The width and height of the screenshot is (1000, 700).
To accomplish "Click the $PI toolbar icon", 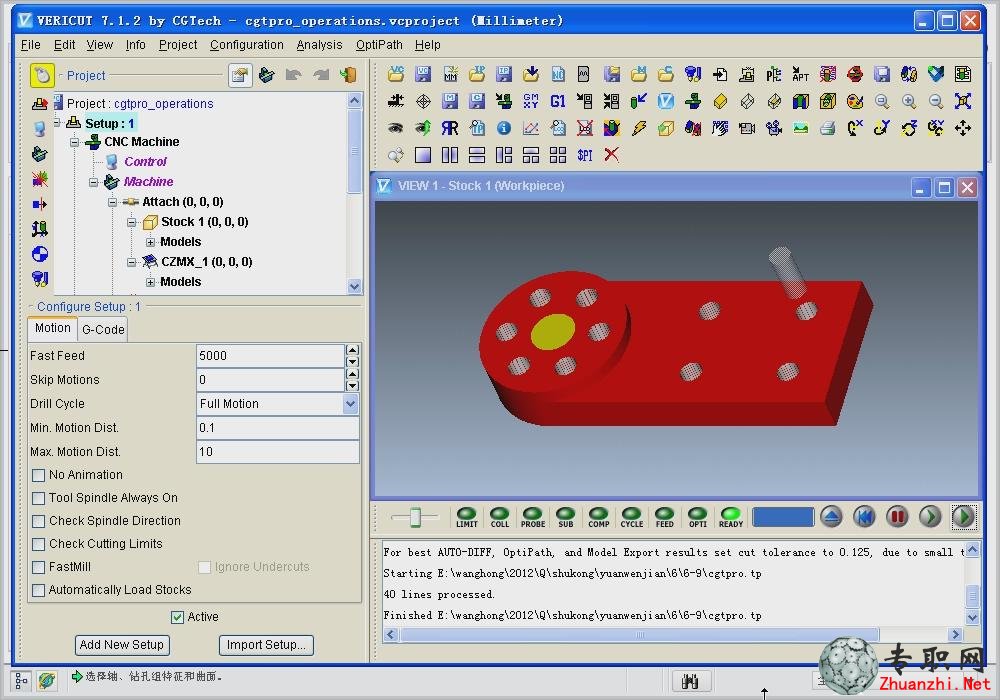I will tap(584, 154).
